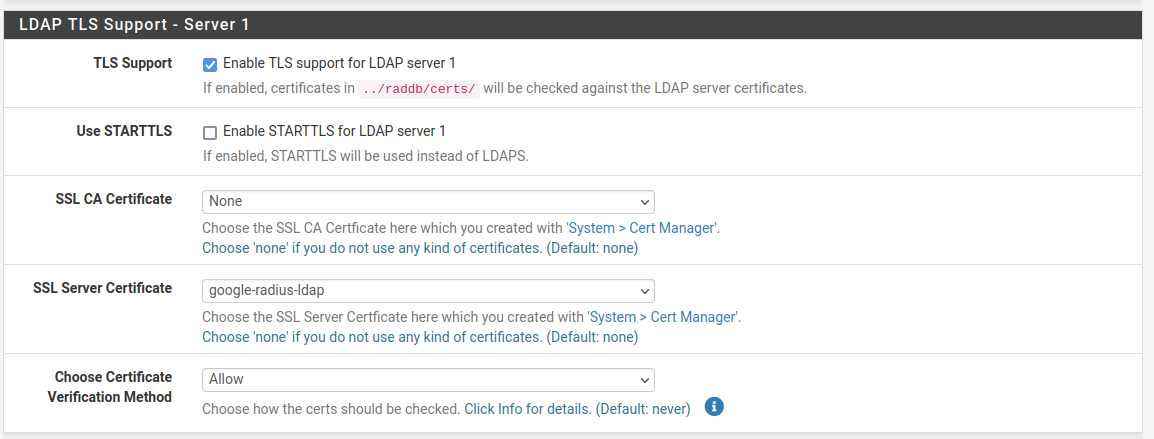The height and width of the screenshot is (439, 1154).
Task: Select the SSL CA Certificate field label
Action: click(114, 199)
